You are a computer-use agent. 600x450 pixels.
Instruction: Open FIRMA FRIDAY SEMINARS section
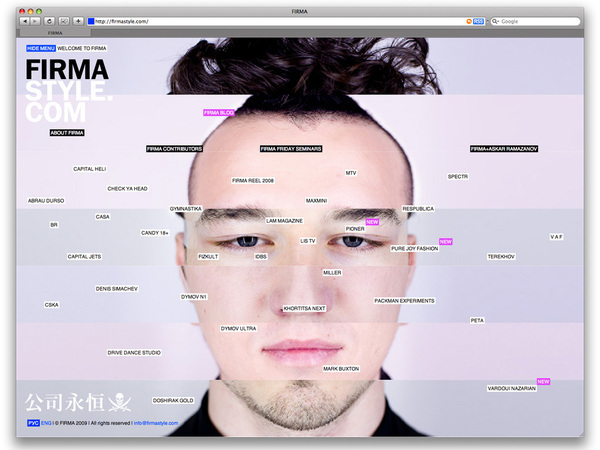click(291, 149)
